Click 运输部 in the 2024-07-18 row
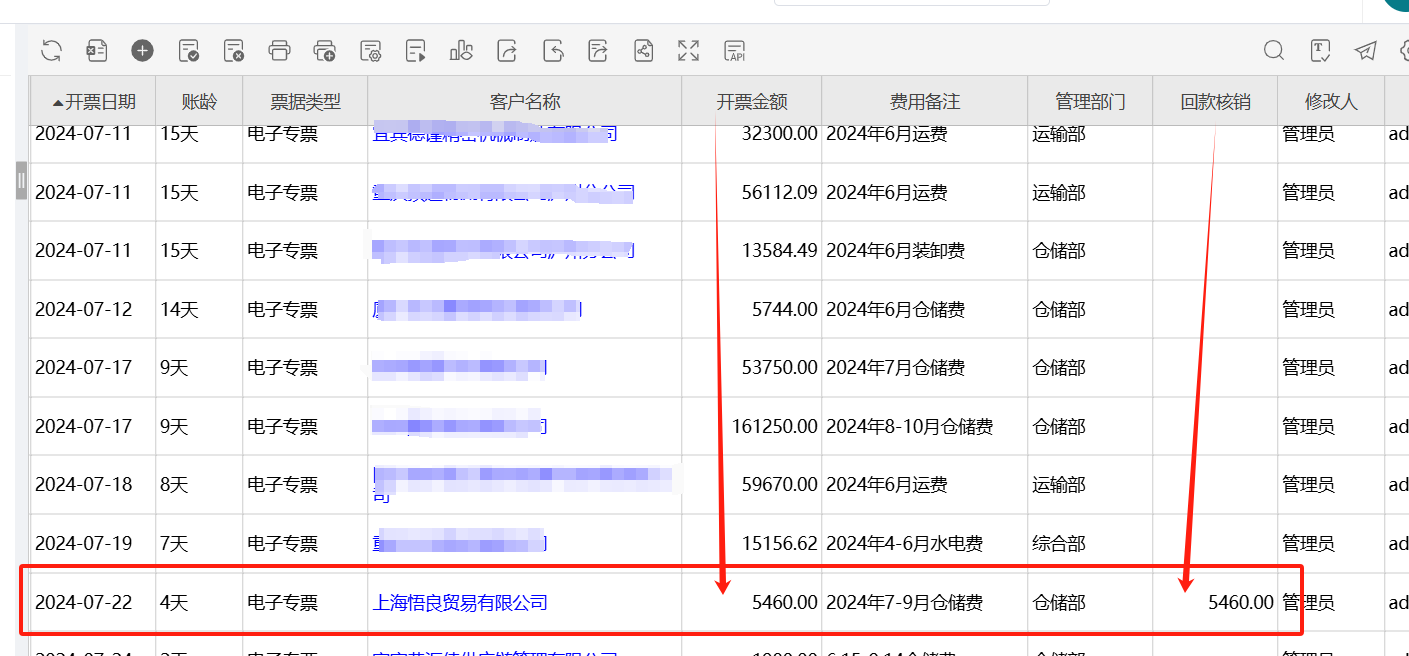Image resolution: width=1409 pixels, height=656 pixels. pyautogui.click(x=1058, y=485)
